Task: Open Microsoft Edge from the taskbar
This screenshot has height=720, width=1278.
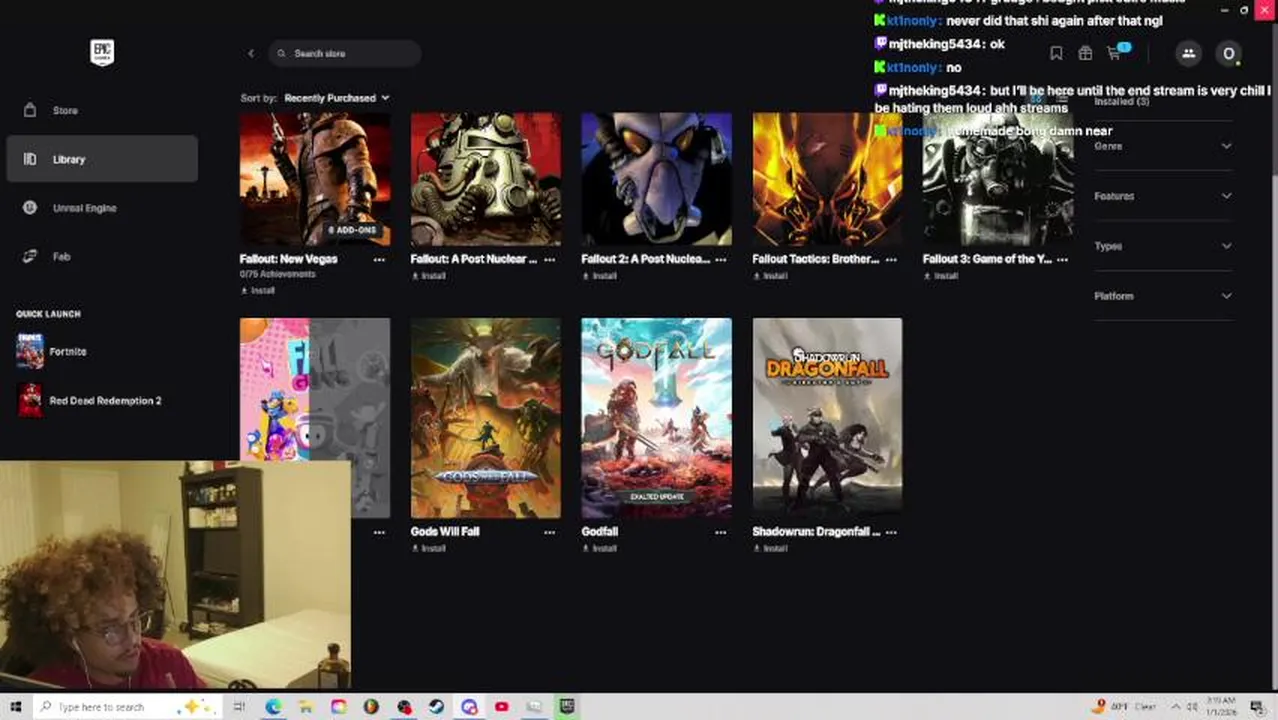Action: 273,707
